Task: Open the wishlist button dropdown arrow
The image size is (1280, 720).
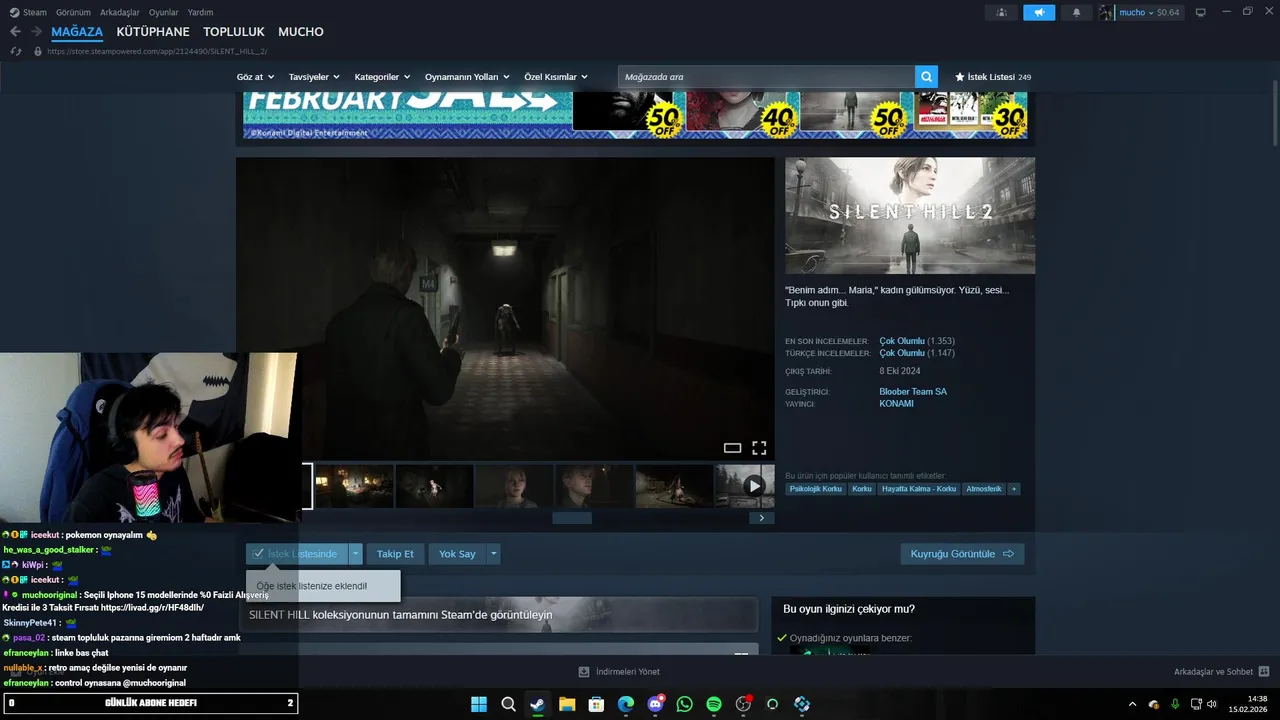Action: coord(355,554)
